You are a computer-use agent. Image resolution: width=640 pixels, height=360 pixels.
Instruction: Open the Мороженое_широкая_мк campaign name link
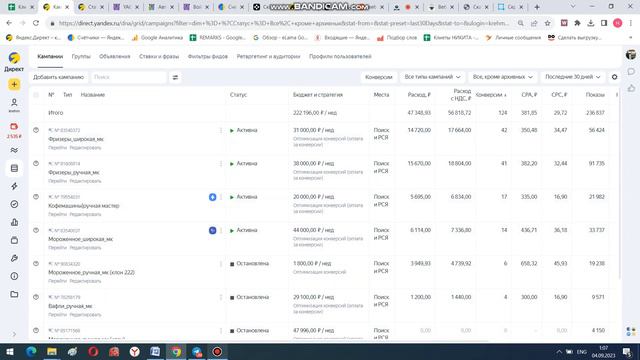[x=80, y=239]
